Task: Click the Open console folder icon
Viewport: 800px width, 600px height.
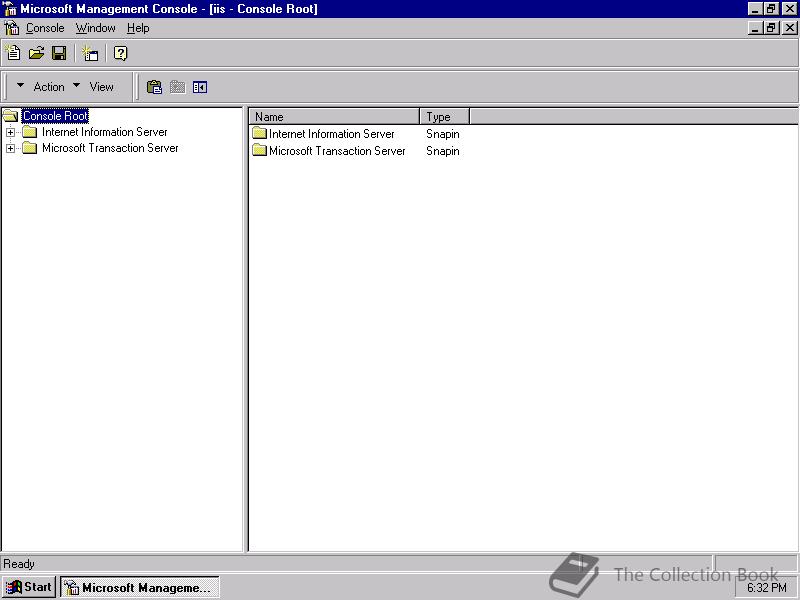Action: click(36, 53)
